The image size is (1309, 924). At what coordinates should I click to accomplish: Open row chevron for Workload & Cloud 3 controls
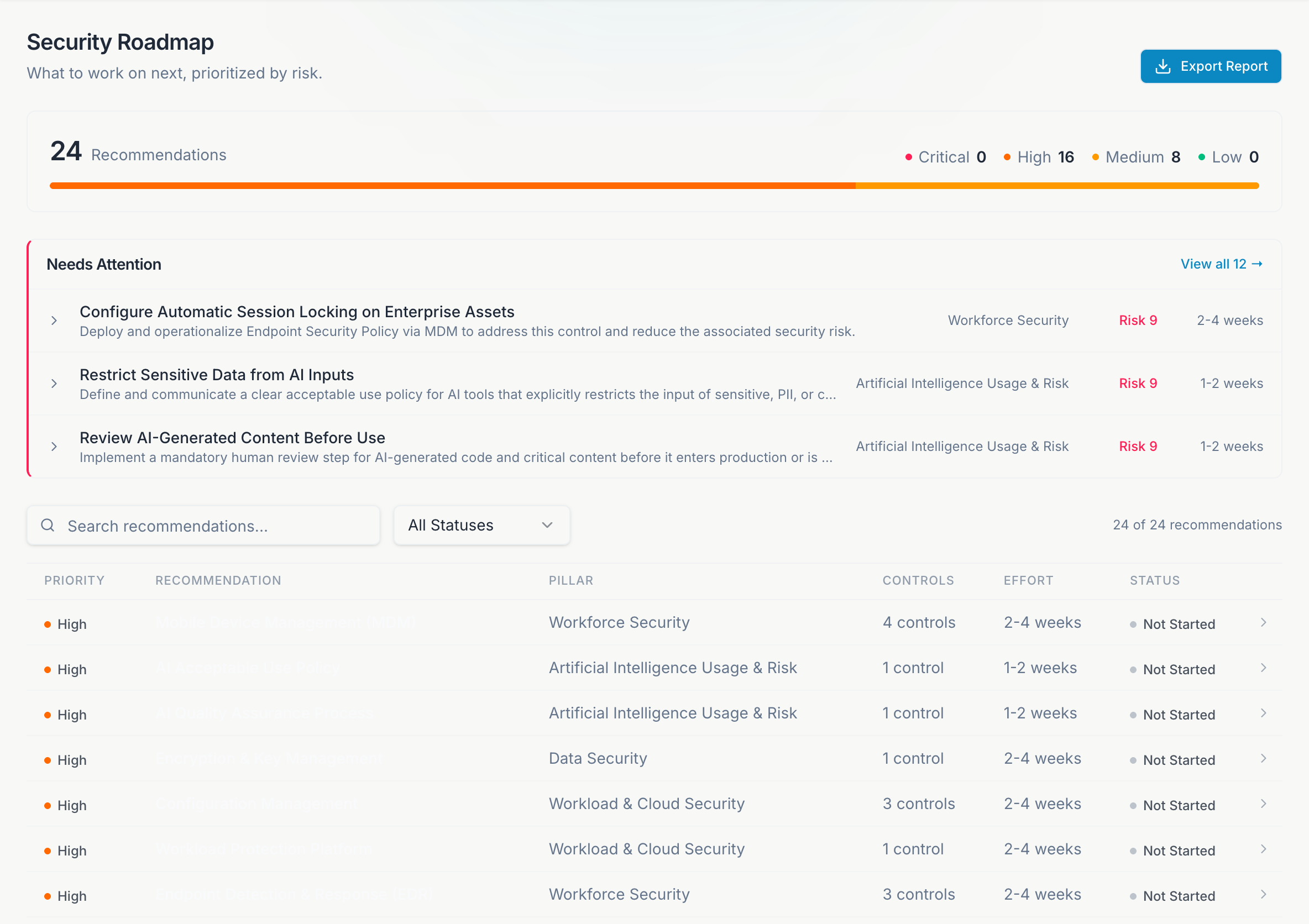[x=1263, y=804]
